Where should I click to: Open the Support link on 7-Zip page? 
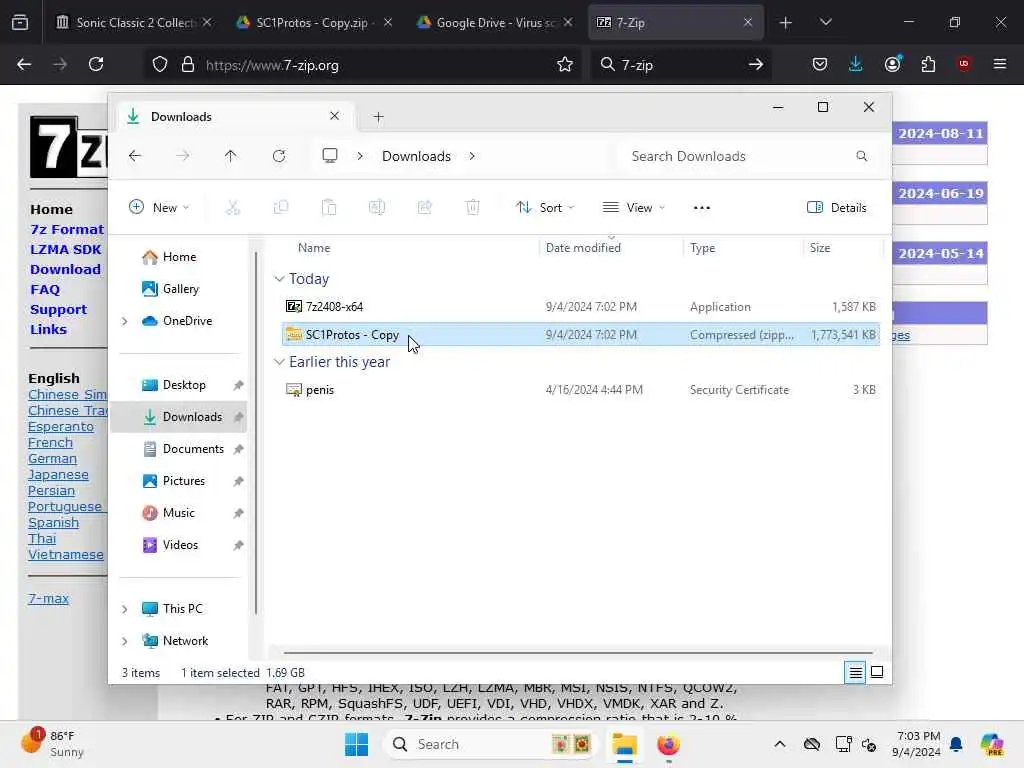coord(58,310)
